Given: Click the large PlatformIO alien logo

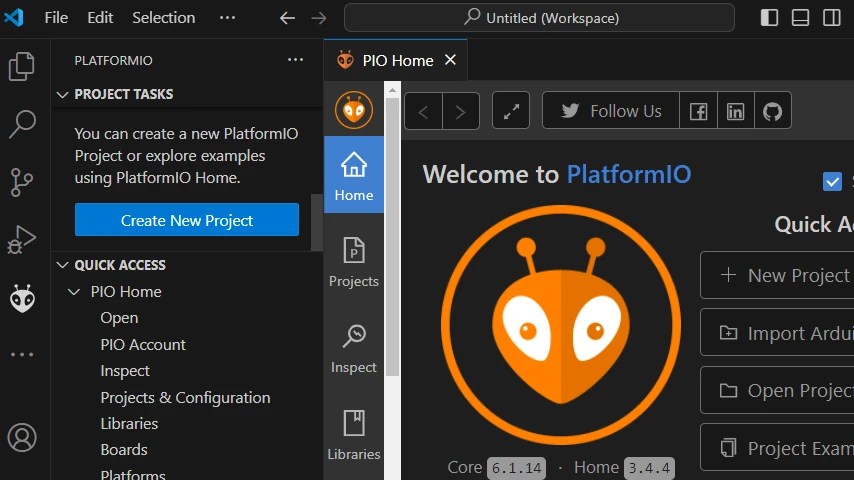Looking at the screenshot, I should (560, 325).
